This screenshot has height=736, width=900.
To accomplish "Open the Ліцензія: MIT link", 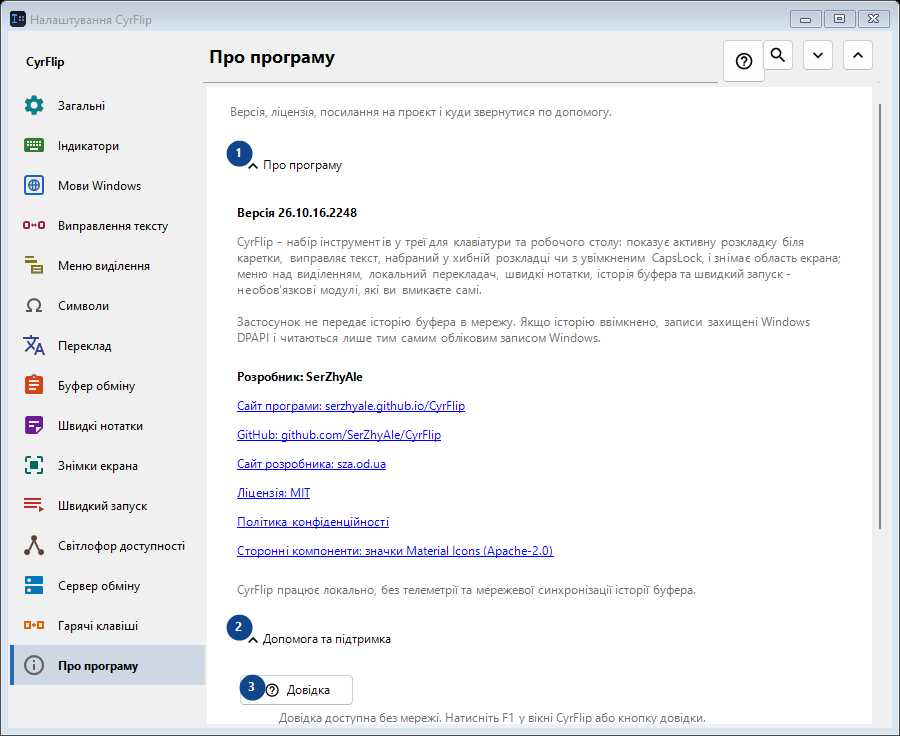I will coord(273,493).
